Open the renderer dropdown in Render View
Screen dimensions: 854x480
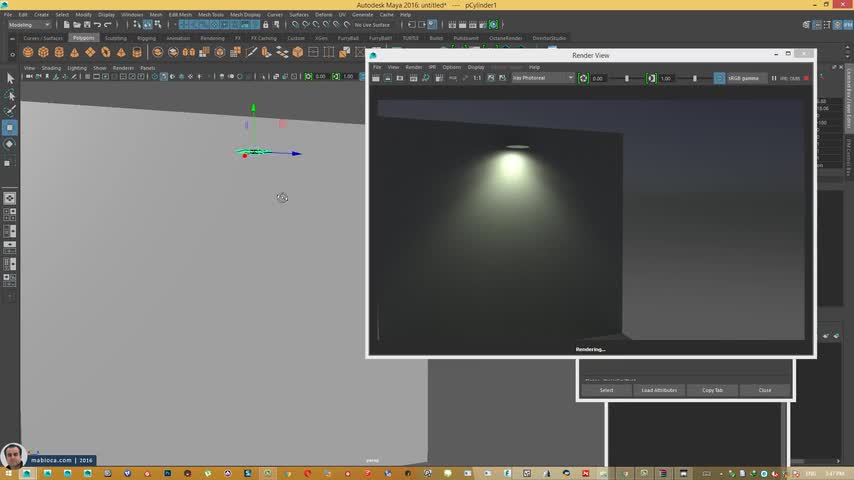[x=543, y=78]
